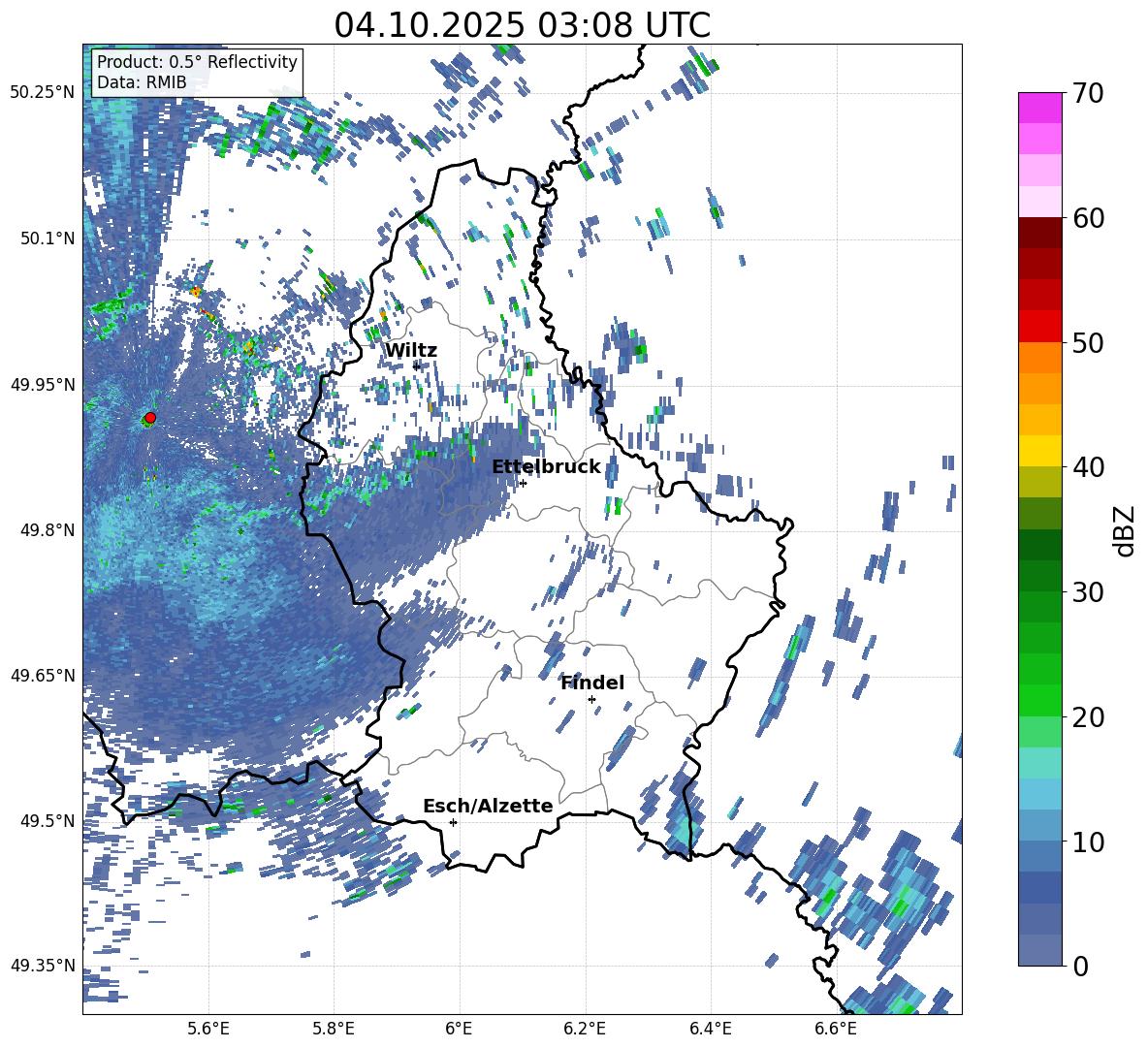Click the dark red colorbar segment below 60
The width and height of the screenshot is (1148, 1048).
pos(1039,232)
